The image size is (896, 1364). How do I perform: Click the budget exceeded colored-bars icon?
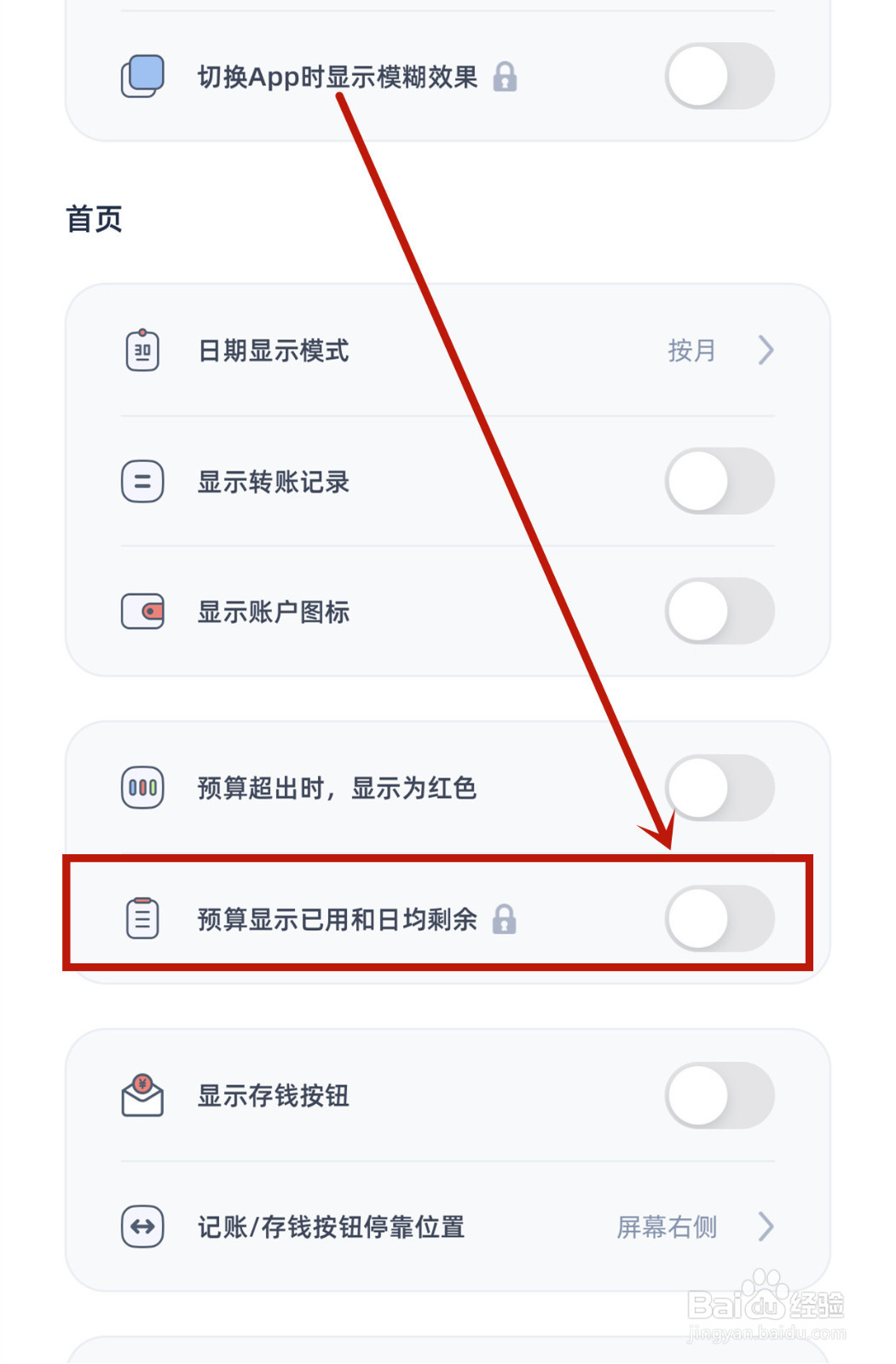(142, 788)
